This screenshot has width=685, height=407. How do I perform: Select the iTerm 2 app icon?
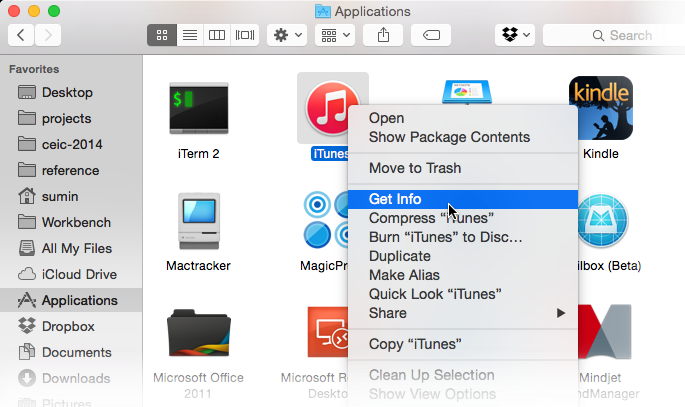199,108
